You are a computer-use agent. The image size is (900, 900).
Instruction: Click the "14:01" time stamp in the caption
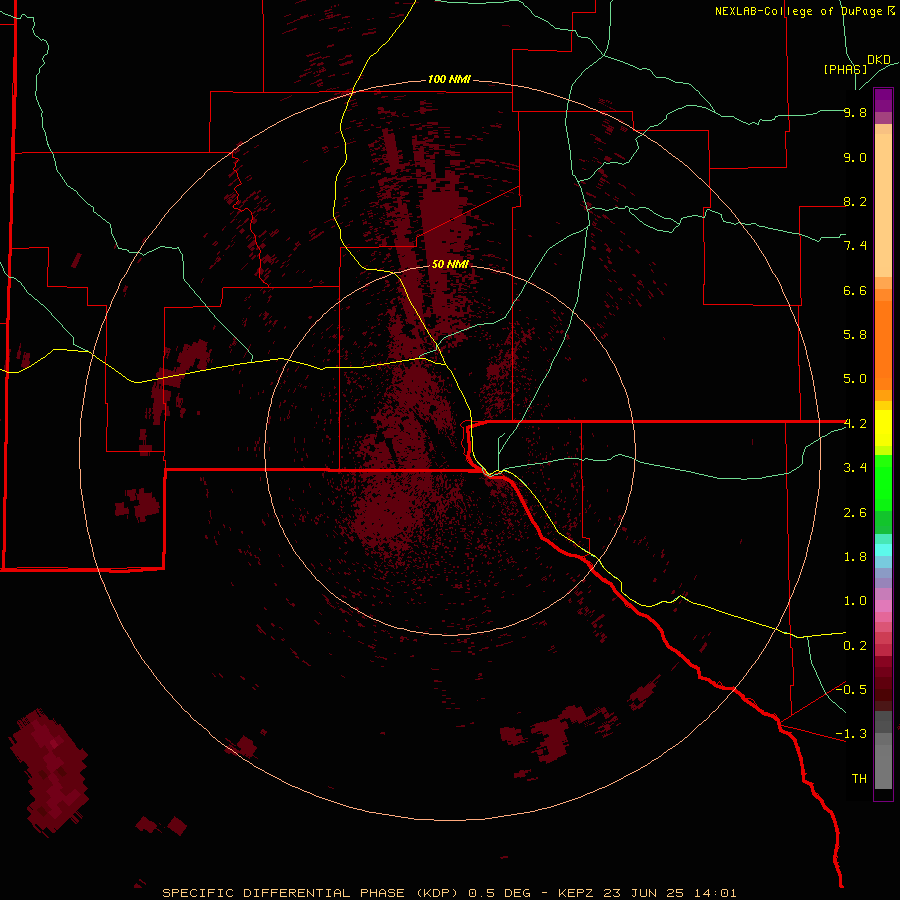click(715, 893)
